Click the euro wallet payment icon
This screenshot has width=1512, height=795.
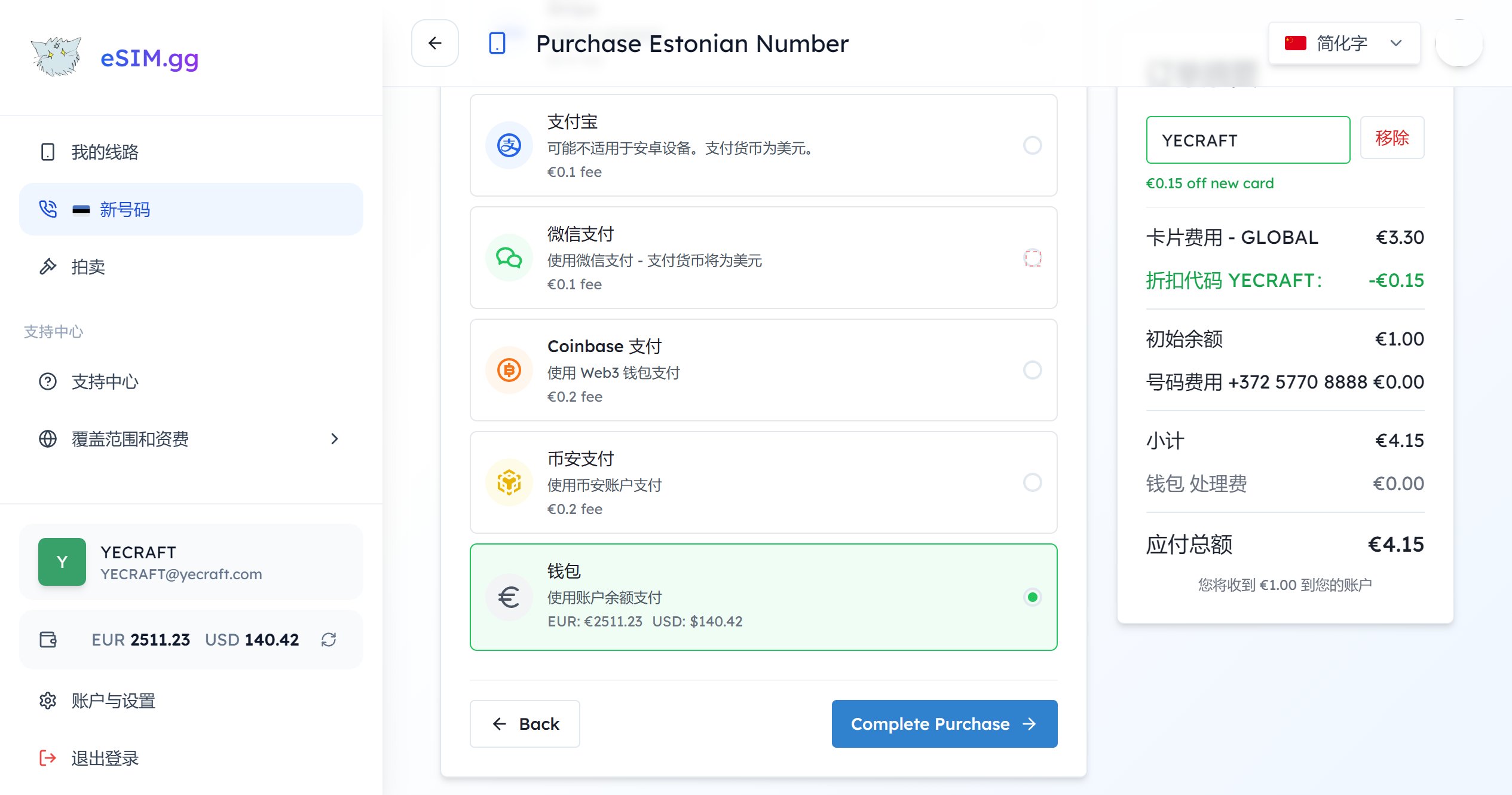coord(508,596)
